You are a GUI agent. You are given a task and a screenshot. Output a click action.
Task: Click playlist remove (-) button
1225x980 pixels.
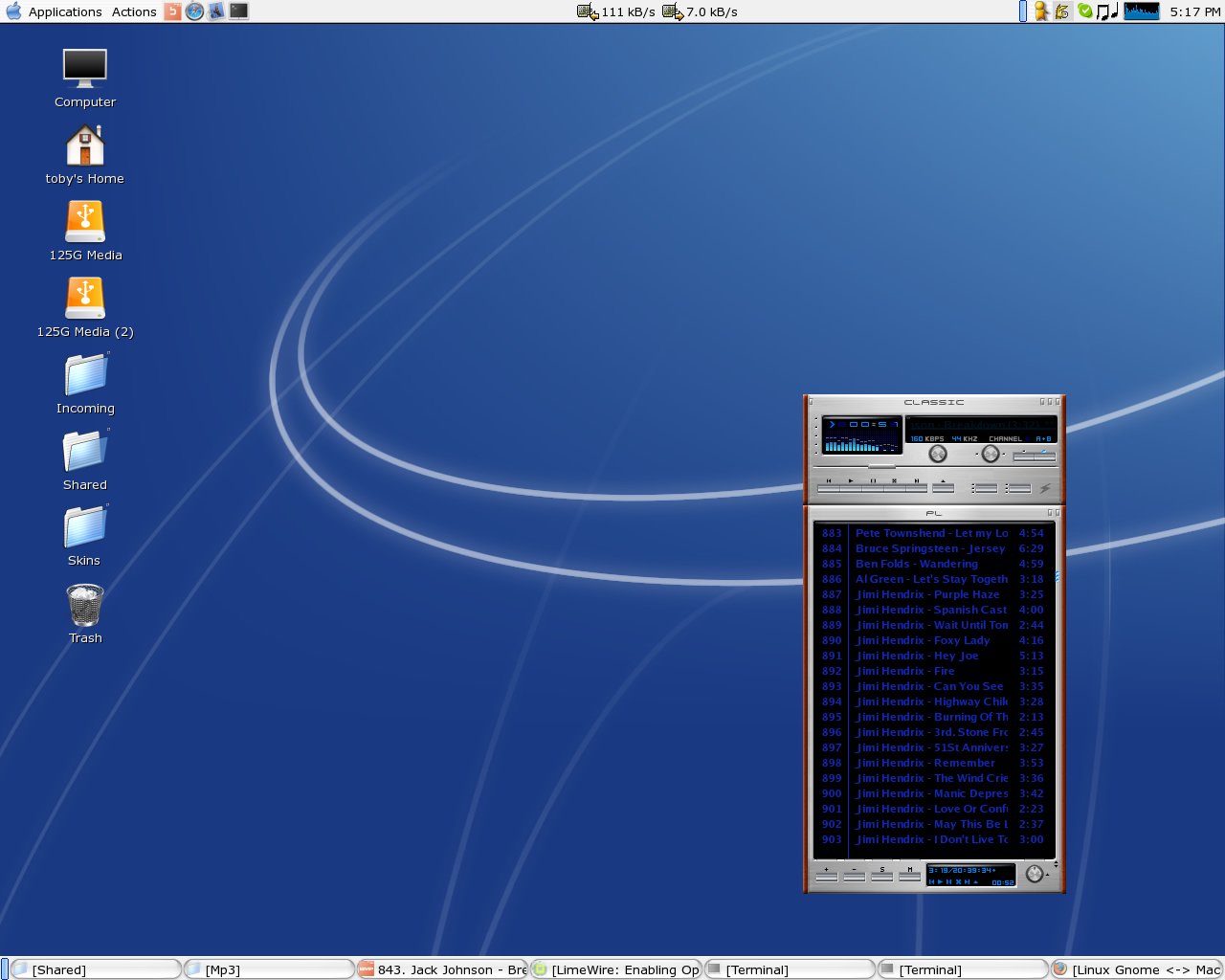click(855, 877)
